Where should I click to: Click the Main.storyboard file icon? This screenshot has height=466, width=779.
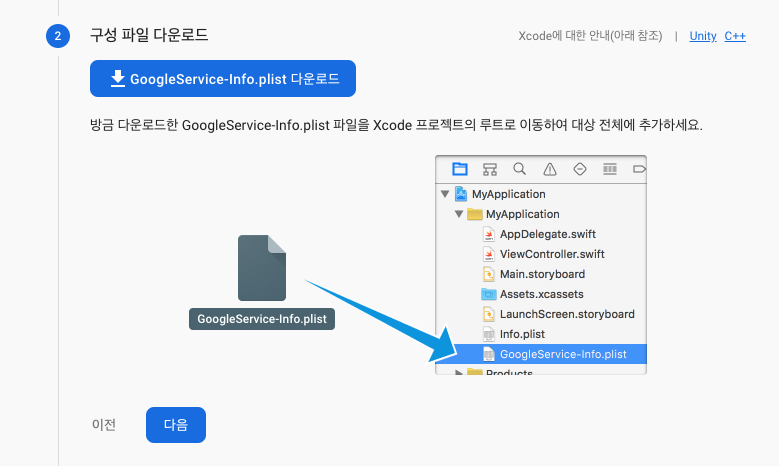[489, 274]
